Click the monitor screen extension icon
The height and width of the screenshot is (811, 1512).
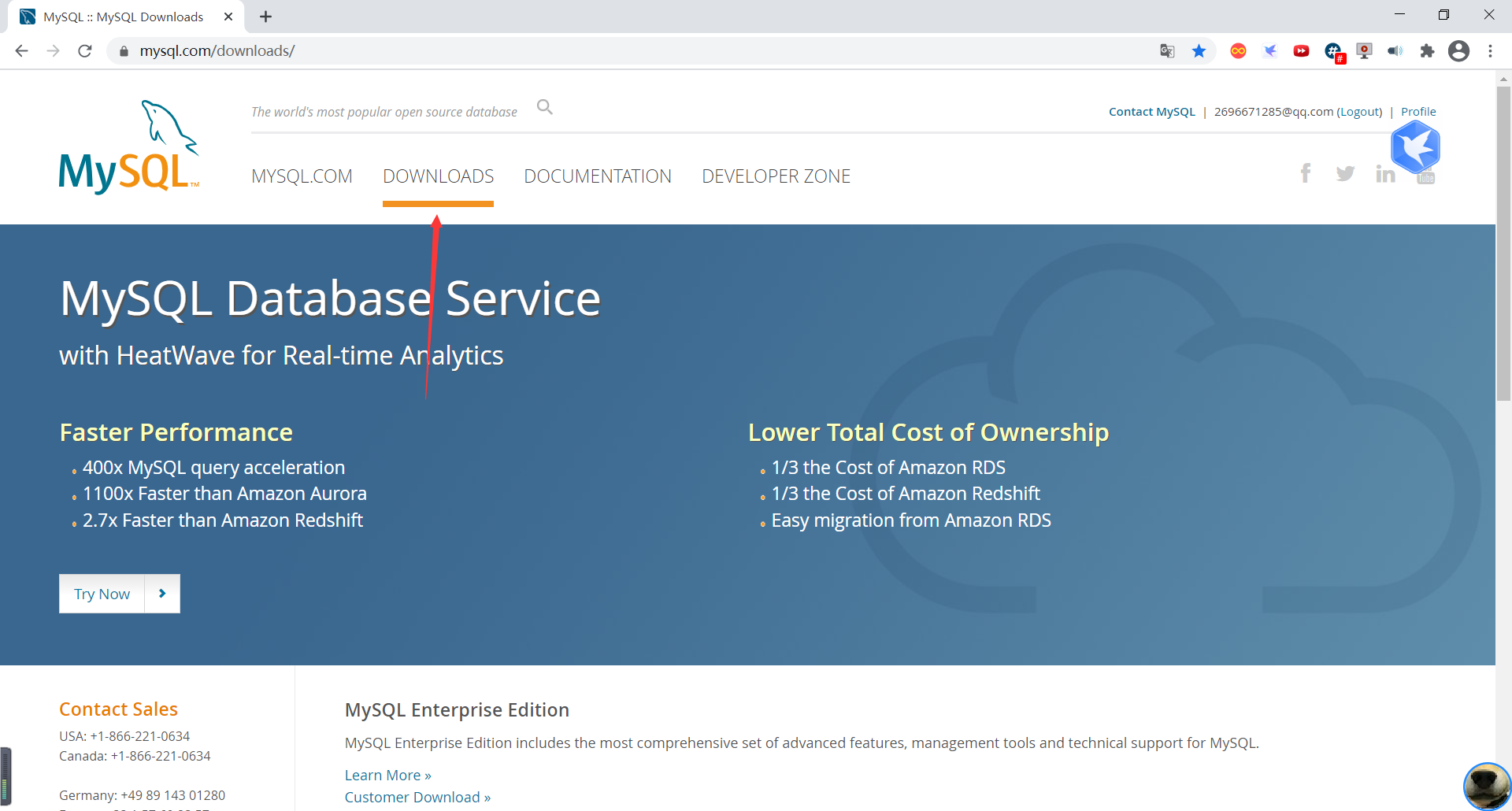[x=1364, y=51]
